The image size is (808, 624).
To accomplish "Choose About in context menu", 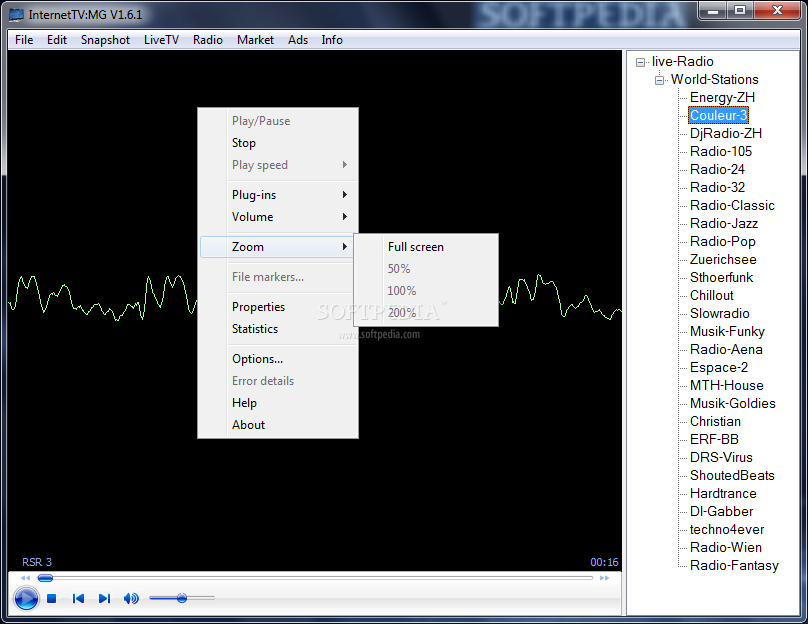I will click(x=278, y=425).
